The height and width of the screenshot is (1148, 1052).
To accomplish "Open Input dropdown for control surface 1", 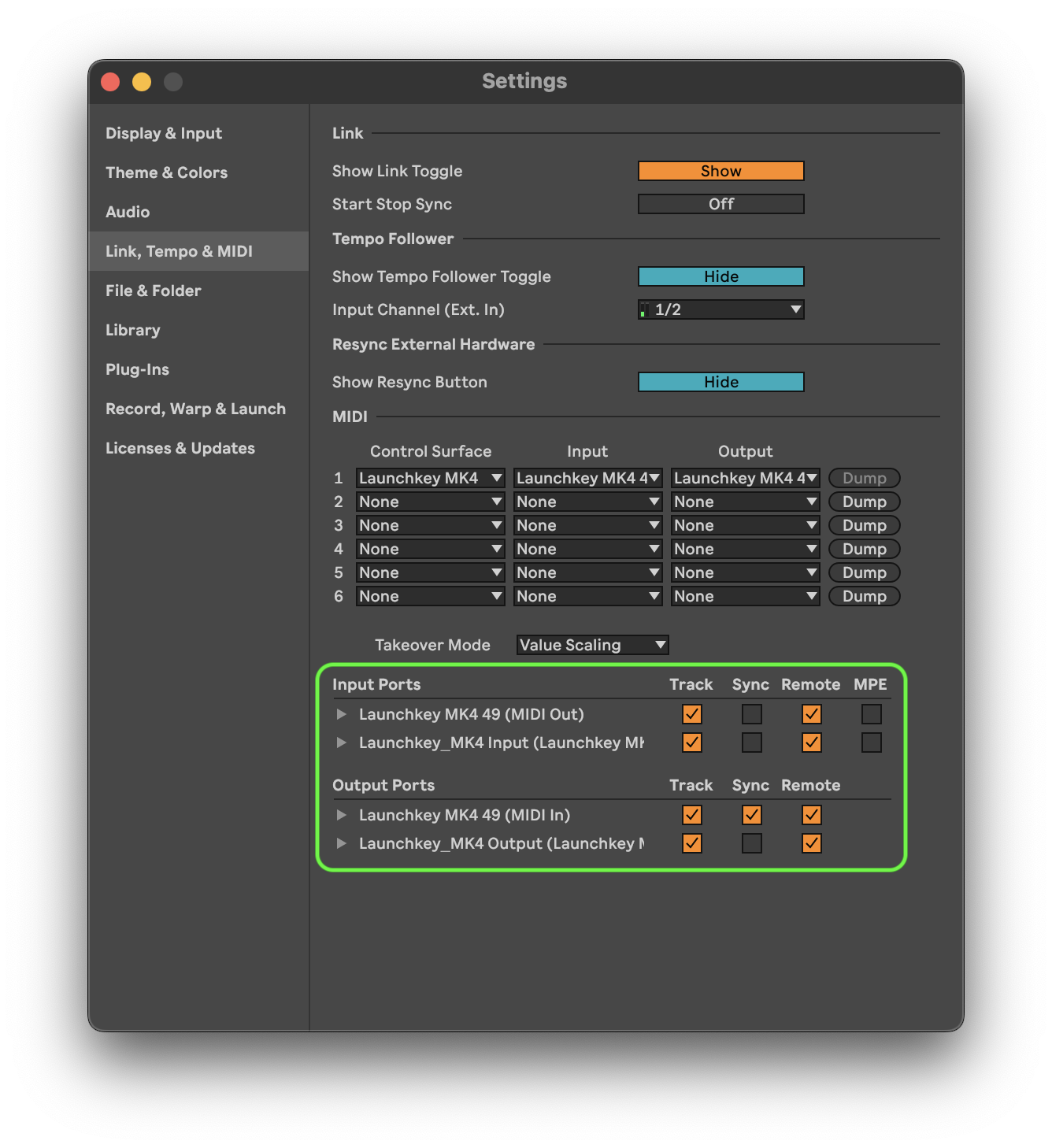I will point(587,478).
